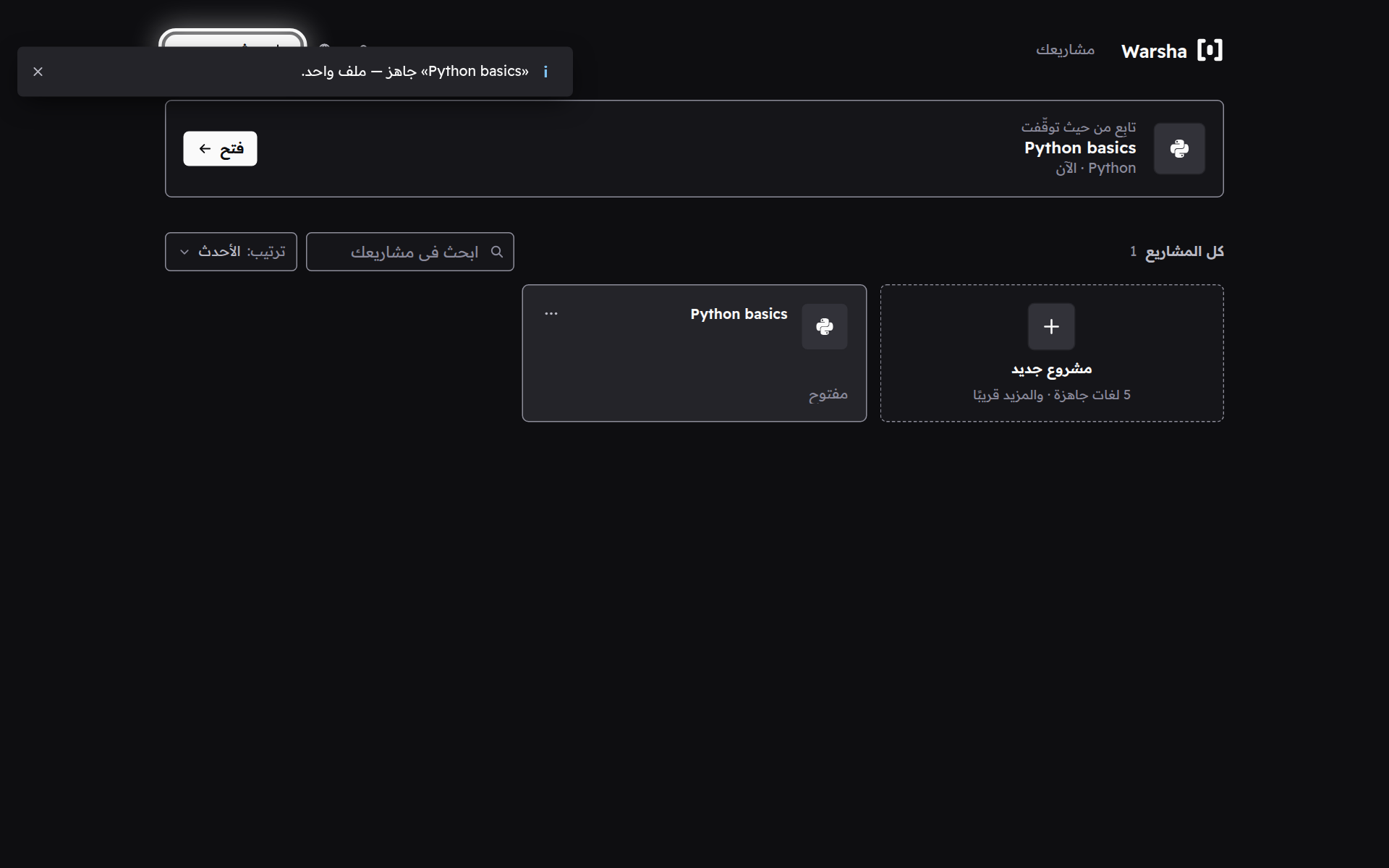1389x868 pixels.
Task: Click the plus icon for a new project
Action: [x=1051, y=326]
